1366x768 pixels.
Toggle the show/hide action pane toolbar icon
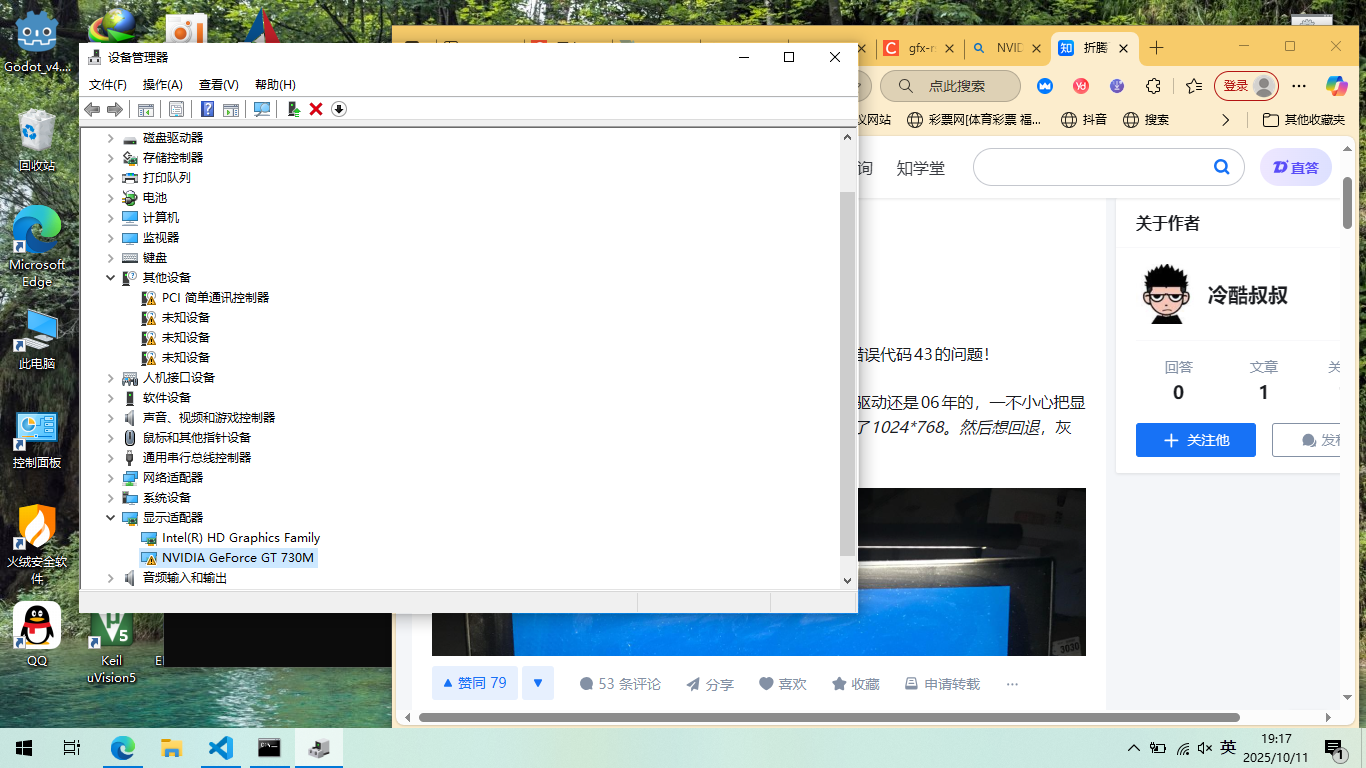(231, 109)
